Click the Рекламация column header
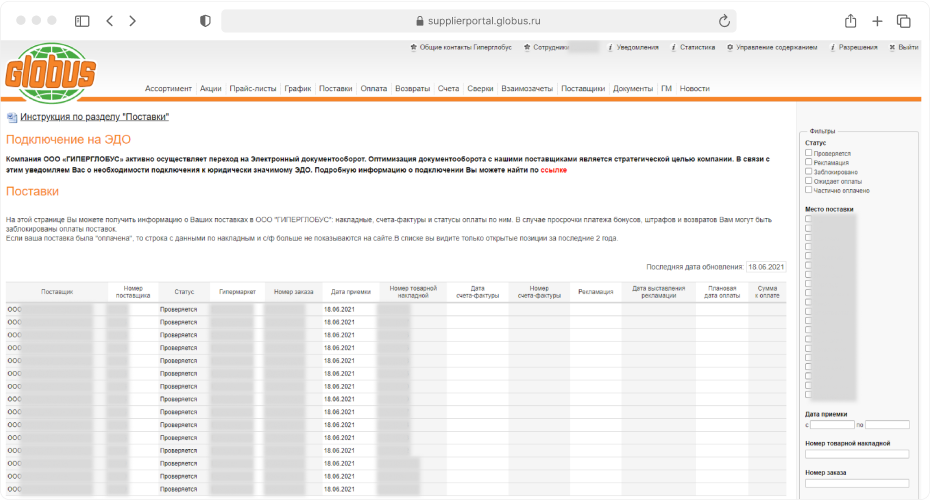 click(595, 292)
